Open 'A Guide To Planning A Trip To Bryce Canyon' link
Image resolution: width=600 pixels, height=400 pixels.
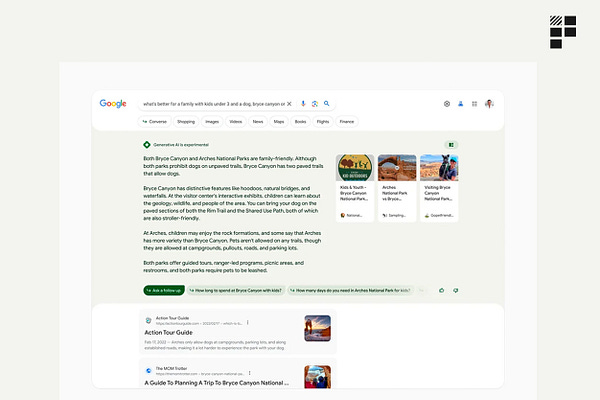tap(217, 383)
